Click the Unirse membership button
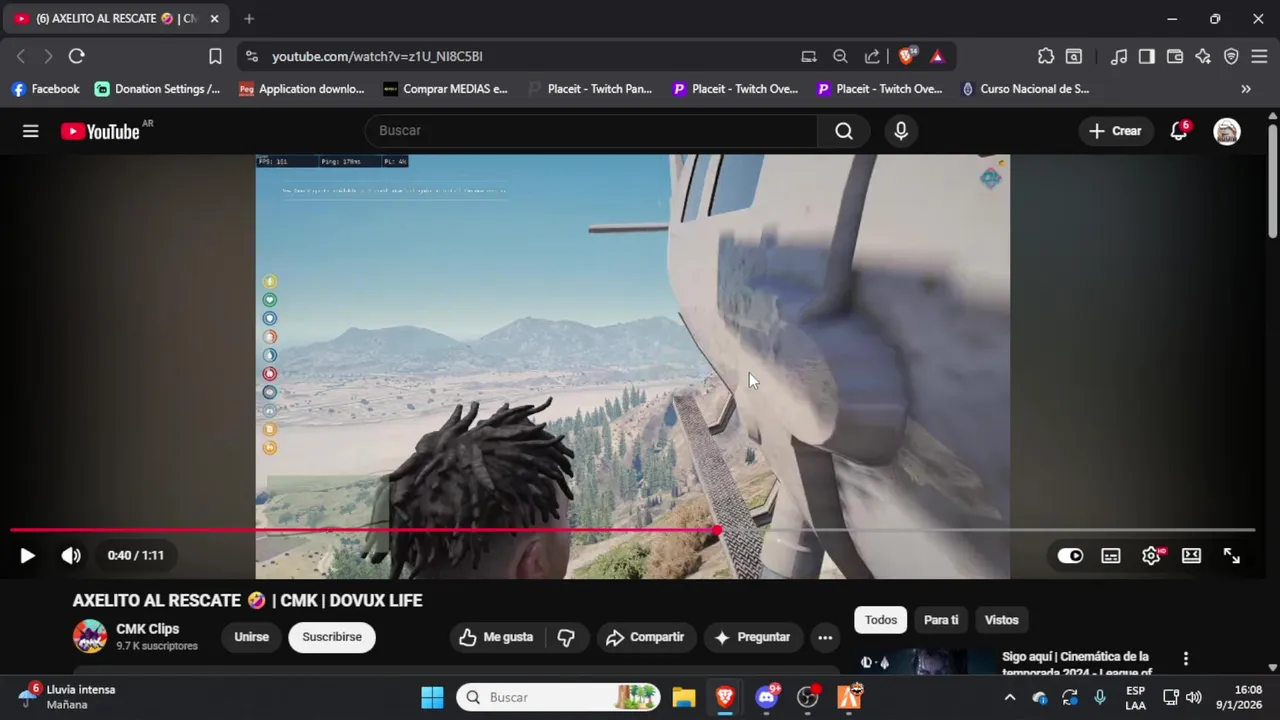This screenshot has height=720, width=1280. click(x=251, y=637)
